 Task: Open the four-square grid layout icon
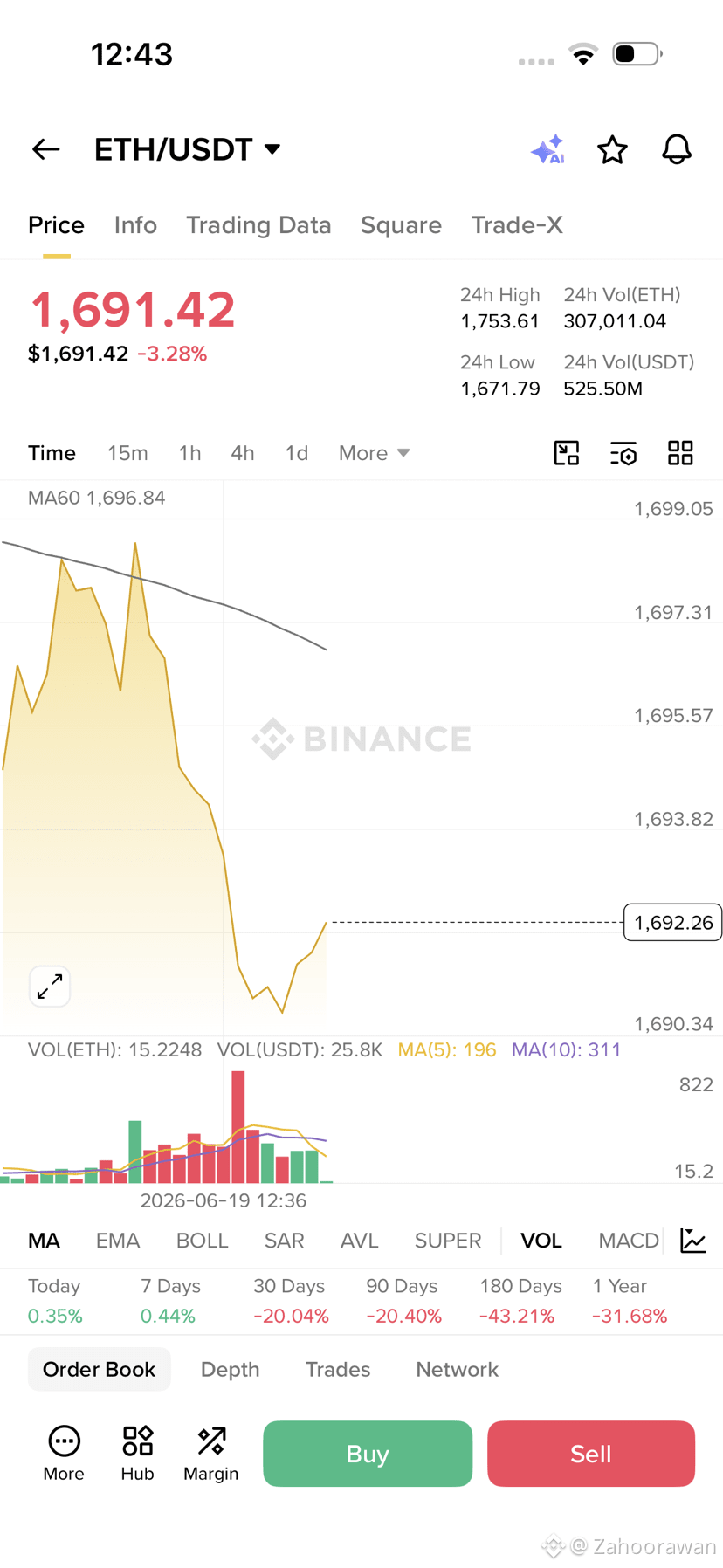point(680,453)
